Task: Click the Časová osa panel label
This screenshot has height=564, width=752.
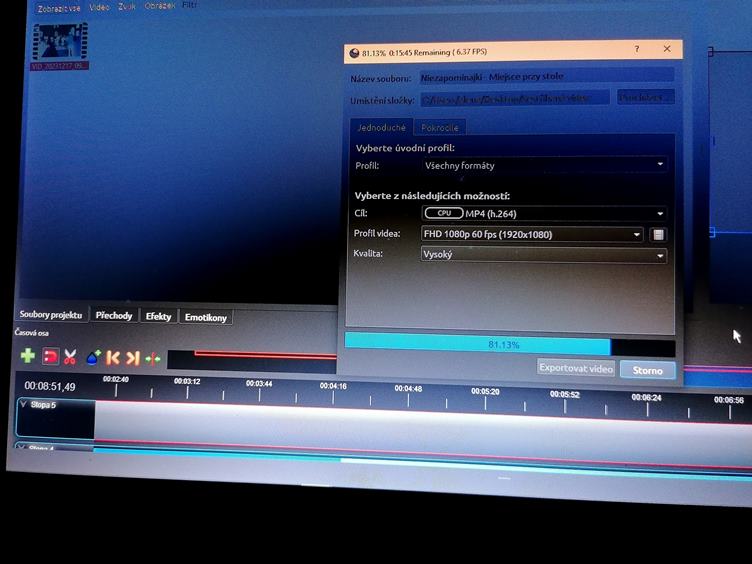Action: [x=31, y=332]
